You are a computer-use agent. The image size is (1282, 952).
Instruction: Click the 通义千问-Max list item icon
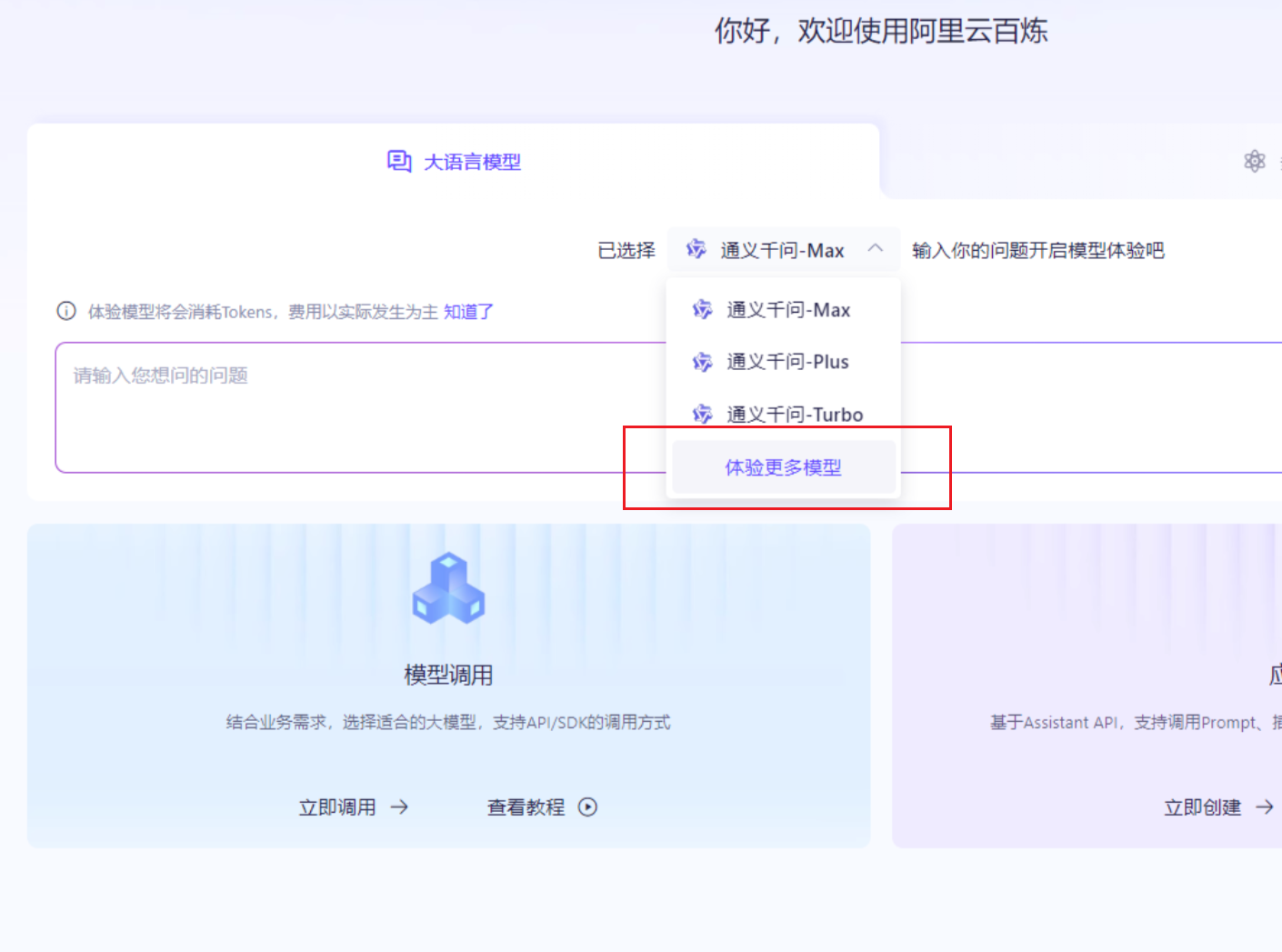(x=702, y=310)
